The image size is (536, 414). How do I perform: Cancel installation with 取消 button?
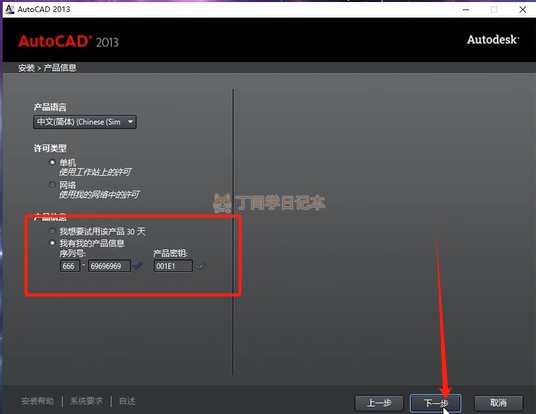pyautogui.click(x=498, y=403)
